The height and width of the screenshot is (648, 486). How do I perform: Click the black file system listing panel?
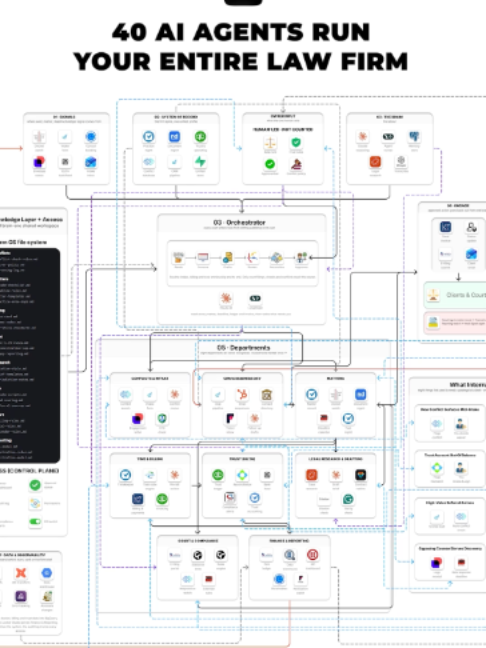(x=30, y=355)
